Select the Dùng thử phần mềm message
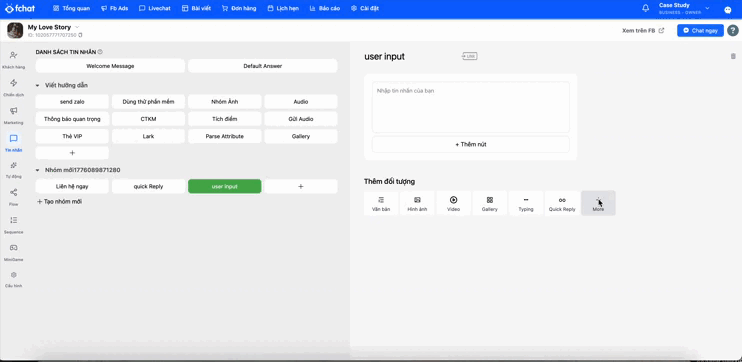The image size is (742, 362). click(x=148, y=102)
